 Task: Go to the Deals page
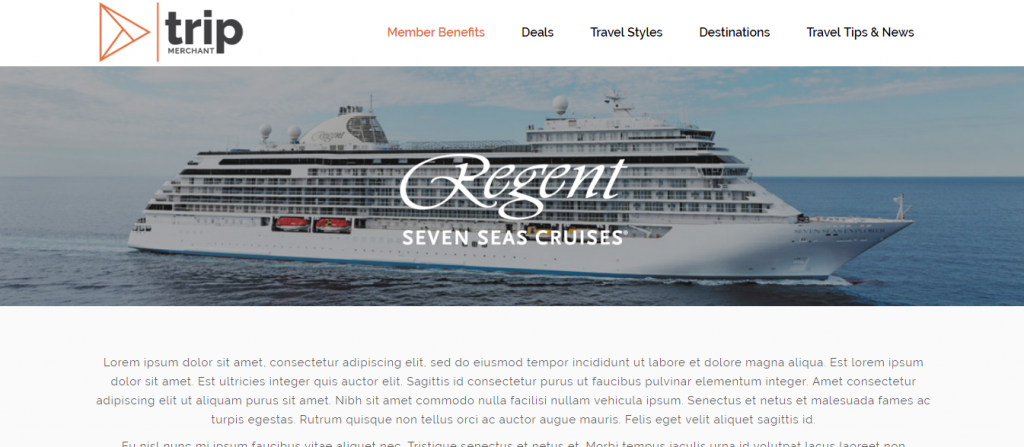pyautogui.click(x=537, y=32)
